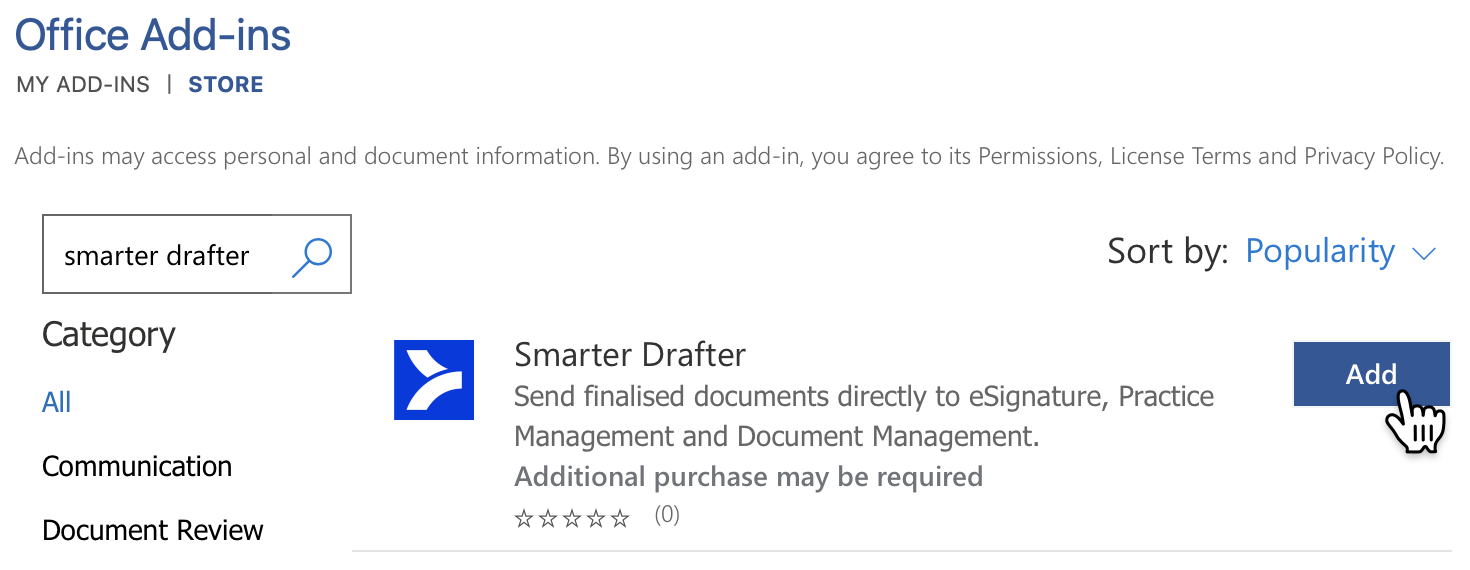Click the Office Add-ins heading
This screenshot has width=1470, height=570.
(153, 36)
